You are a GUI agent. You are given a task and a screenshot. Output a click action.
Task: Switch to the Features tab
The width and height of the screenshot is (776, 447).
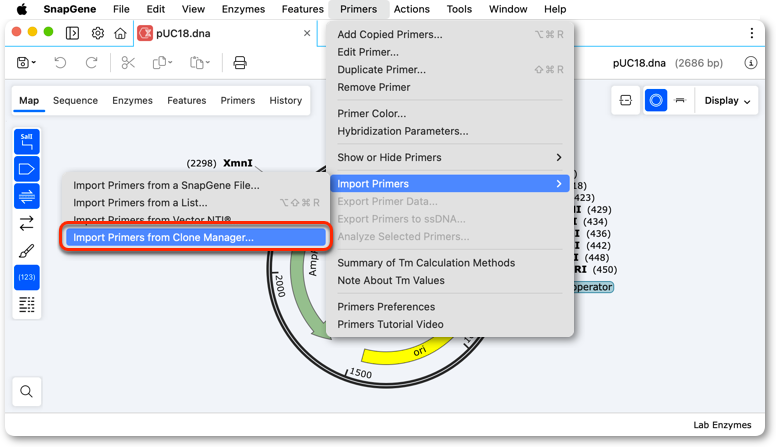tap(187, 100)
